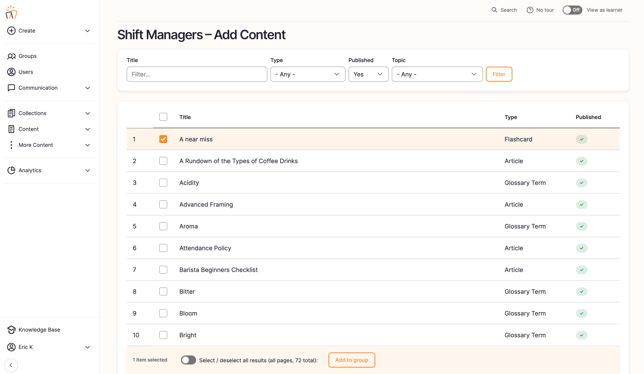
Task: Check the Bloom checkbox
Action: pyautogui.click(x=163, y=313)
